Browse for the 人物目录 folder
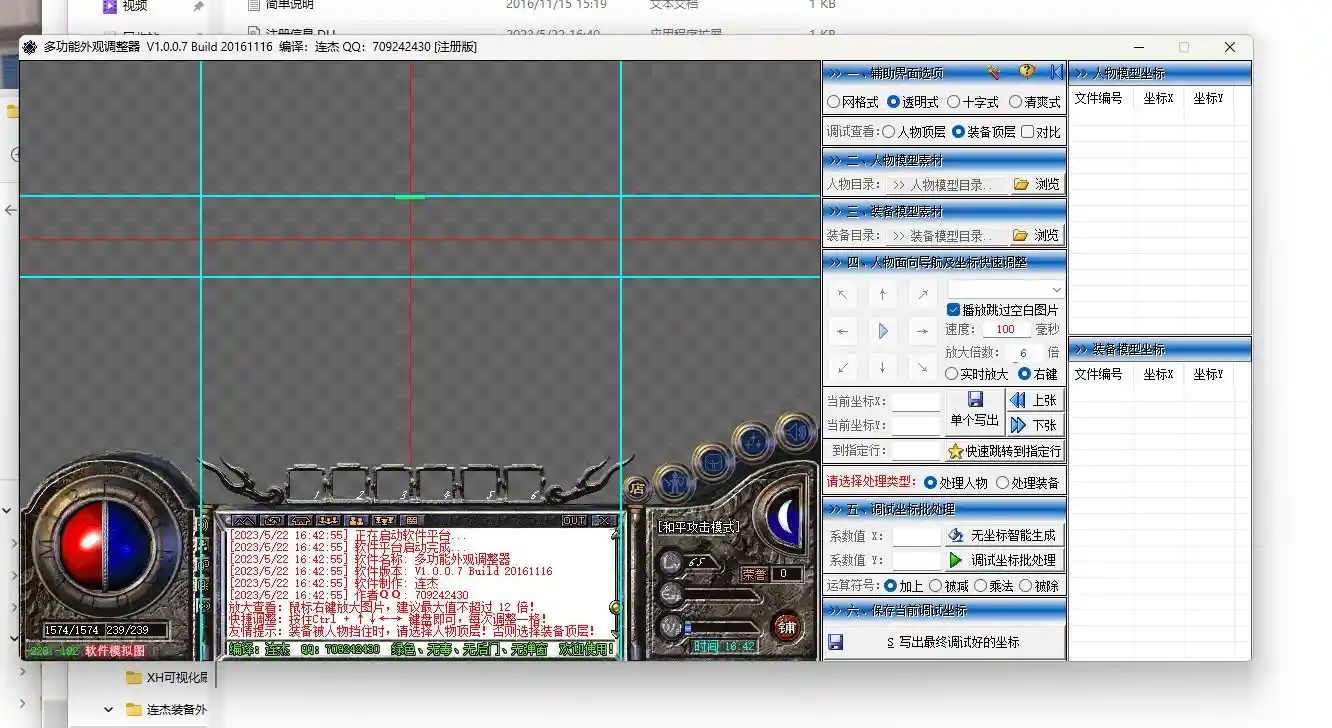The width and height of the screenshot is (1332, 728). pyautogui.click(x=1036, y=184)
